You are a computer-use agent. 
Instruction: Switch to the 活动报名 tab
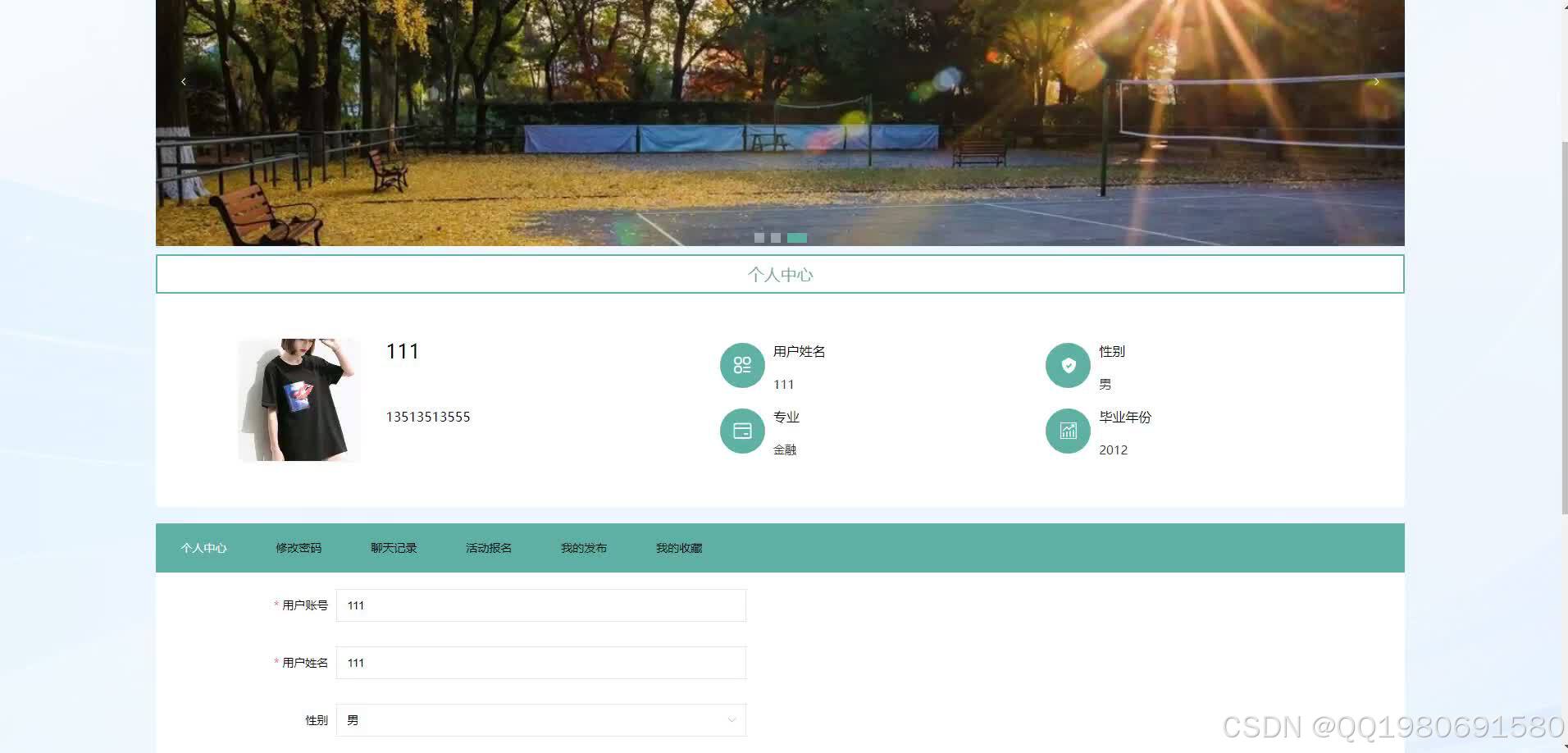(489, 547)
